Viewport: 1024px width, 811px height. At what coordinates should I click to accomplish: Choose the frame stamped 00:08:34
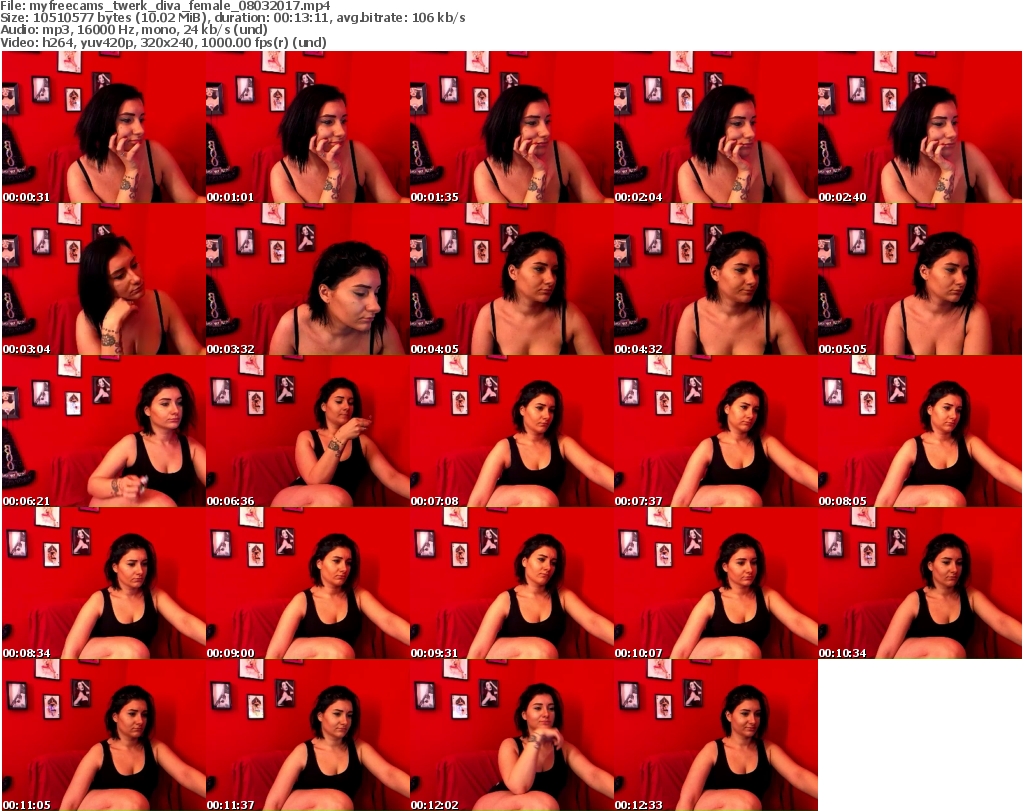click(x=104, y=583)
